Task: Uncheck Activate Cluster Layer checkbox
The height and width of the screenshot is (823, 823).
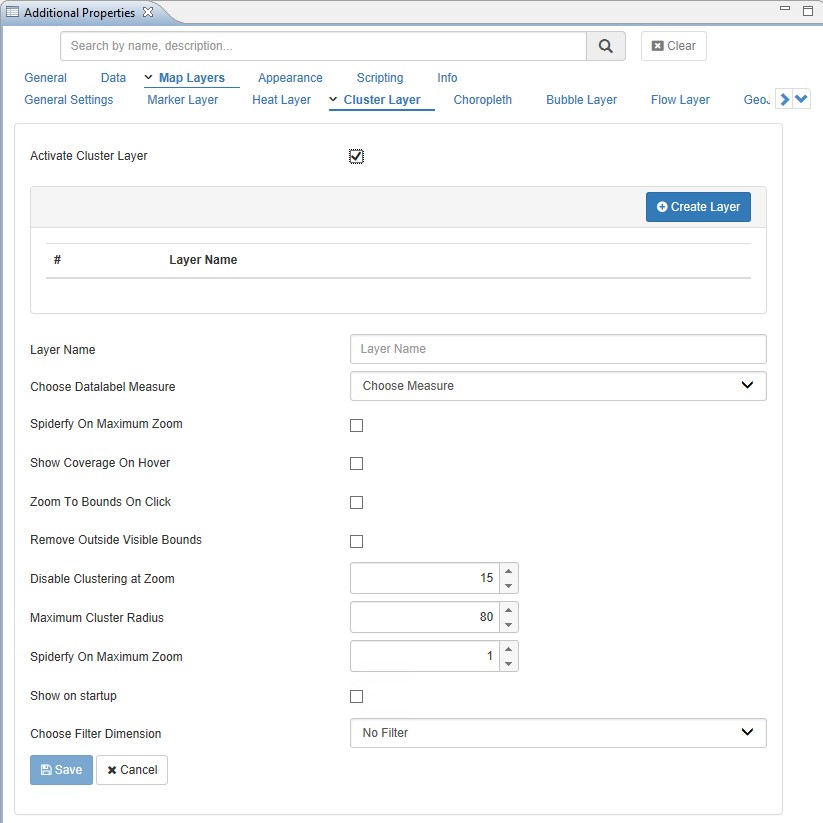Action: click(356, 156)
